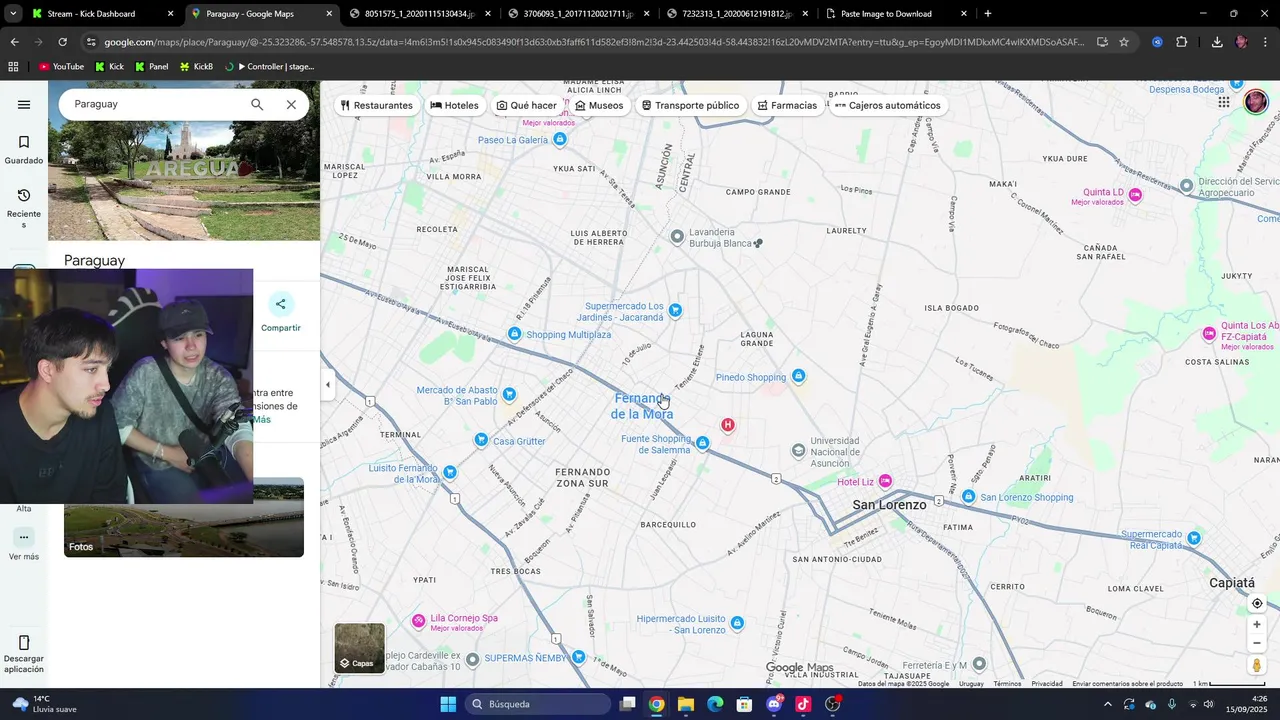Click the Más link in description
The height and width of the screenshot is (720, 1280).
(261, 419)
